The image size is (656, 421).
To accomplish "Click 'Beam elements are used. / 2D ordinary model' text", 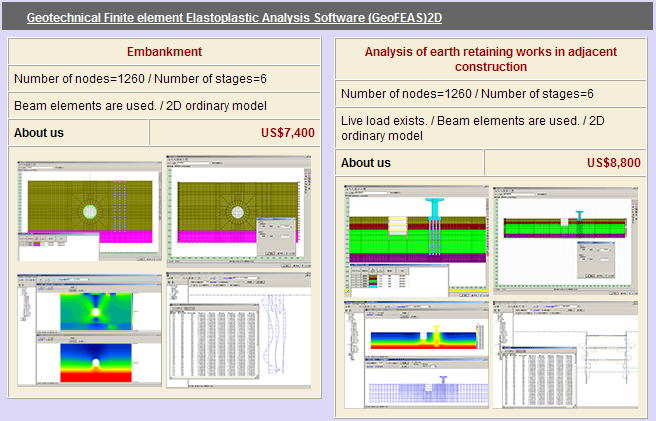I will (140, 105).
